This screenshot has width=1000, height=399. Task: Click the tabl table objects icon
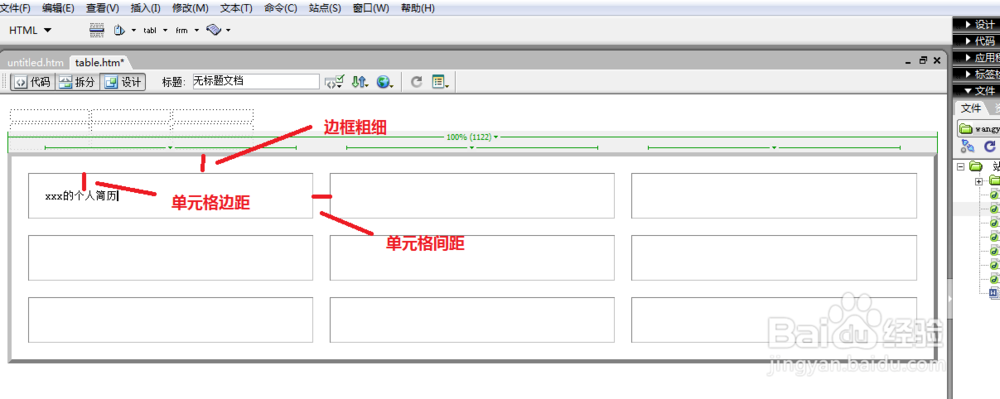tap(150, 30)
